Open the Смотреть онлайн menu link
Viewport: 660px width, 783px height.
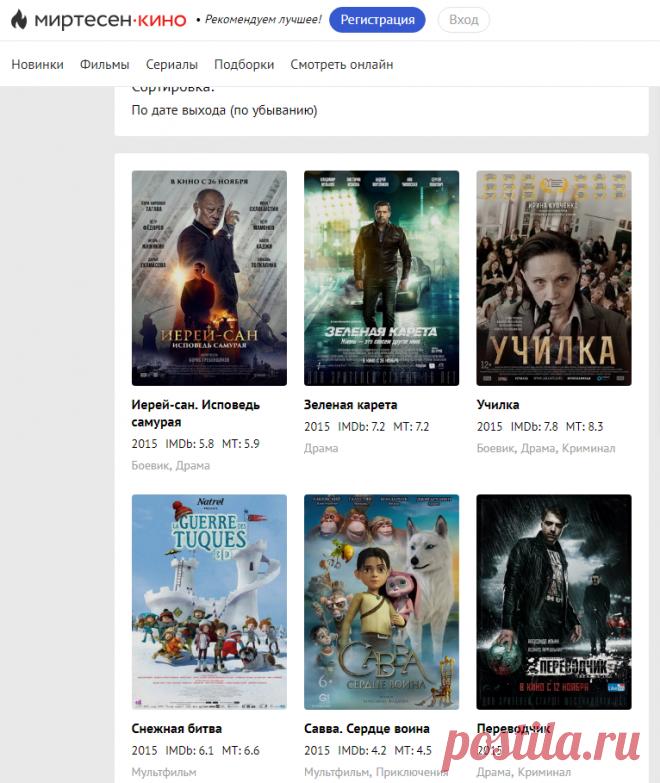click(341, 65)
